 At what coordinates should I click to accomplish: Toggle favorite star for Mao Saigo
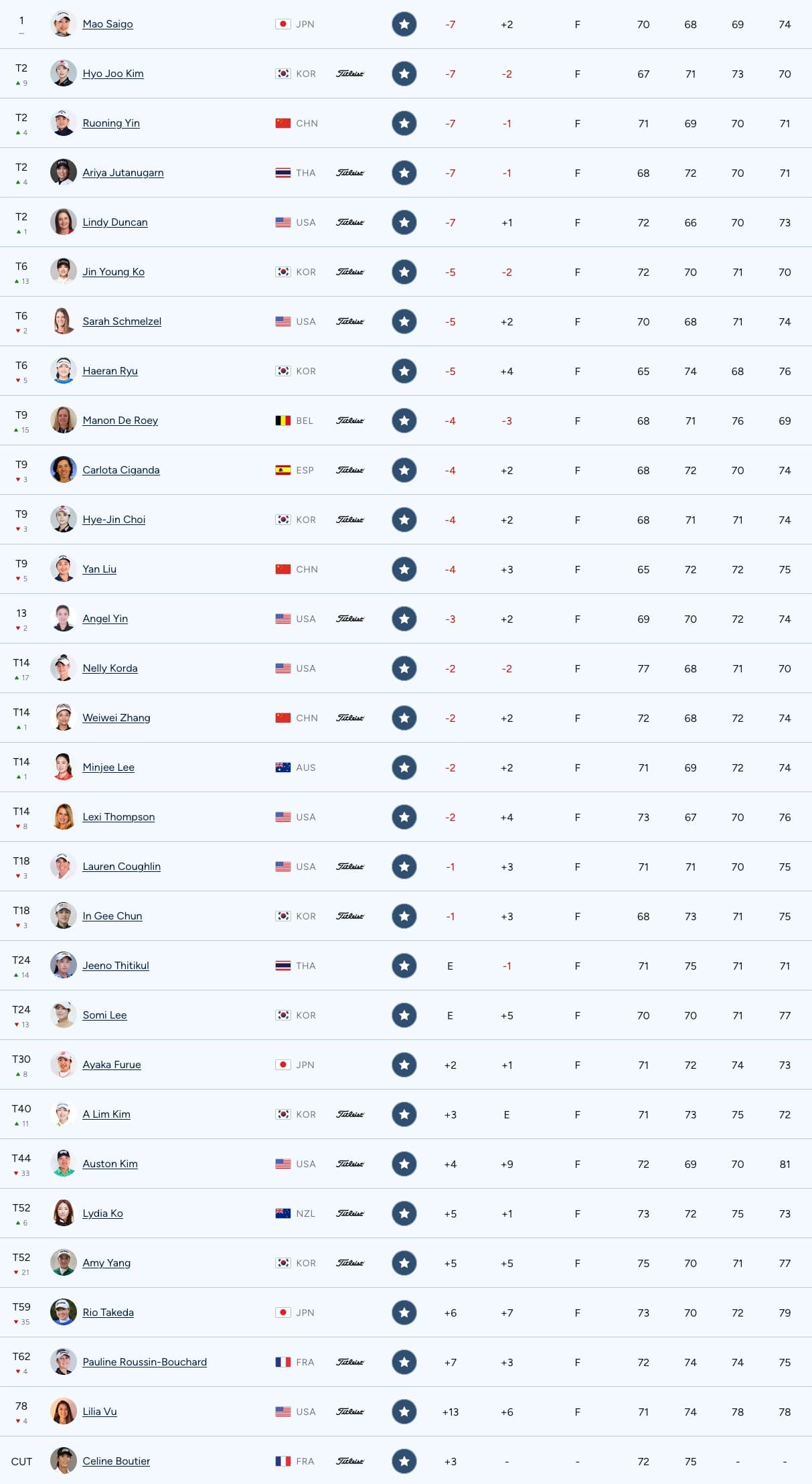pos(404,24)
